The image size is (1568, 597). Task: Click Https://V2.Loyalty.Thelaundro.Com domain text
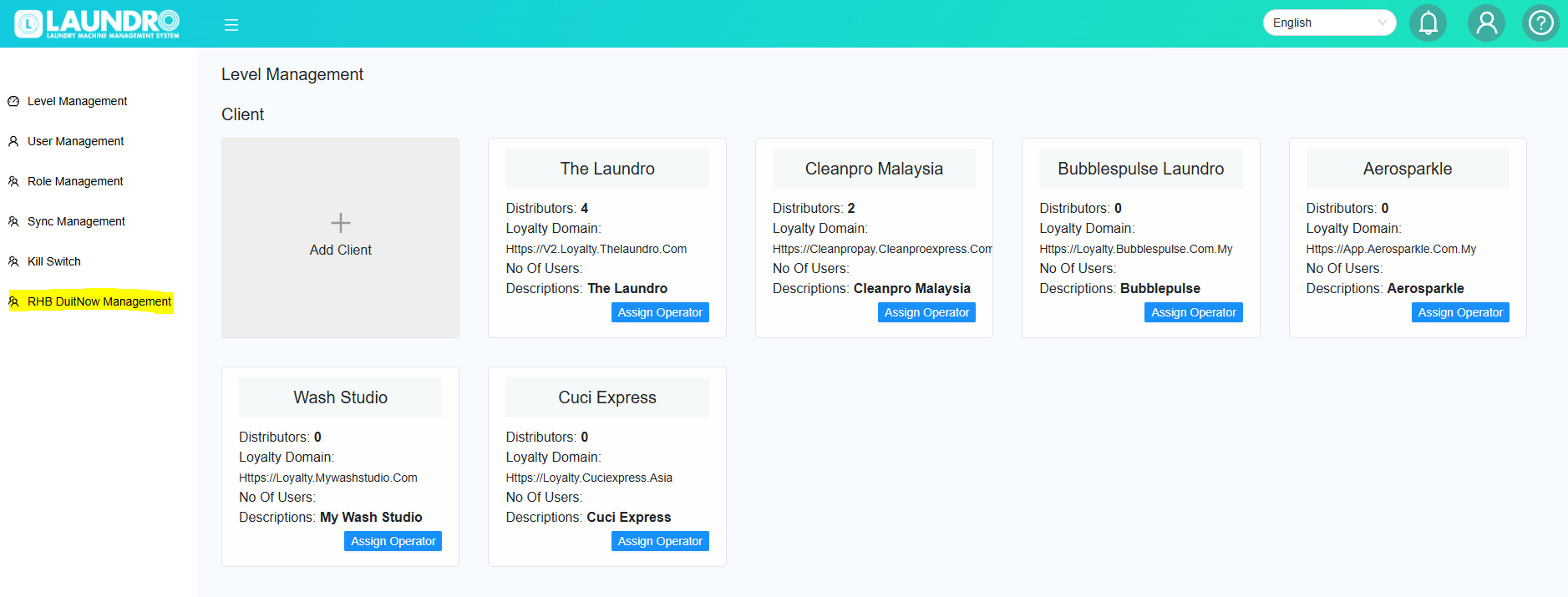(596, 249)
